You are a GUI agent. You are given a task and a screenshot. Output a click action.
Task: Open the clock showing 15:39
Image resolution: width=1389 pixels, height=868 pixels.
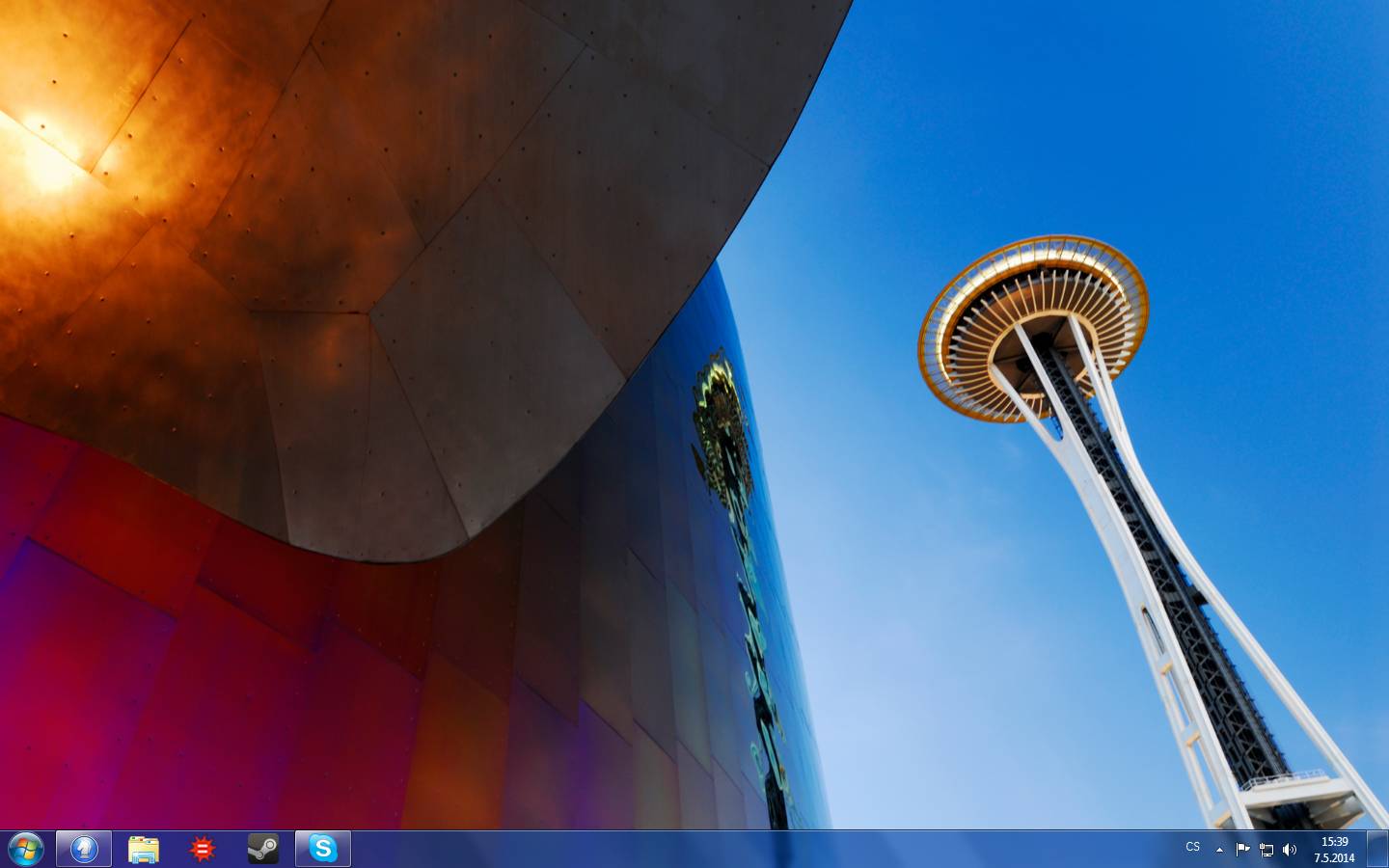tap(1334, 850)
